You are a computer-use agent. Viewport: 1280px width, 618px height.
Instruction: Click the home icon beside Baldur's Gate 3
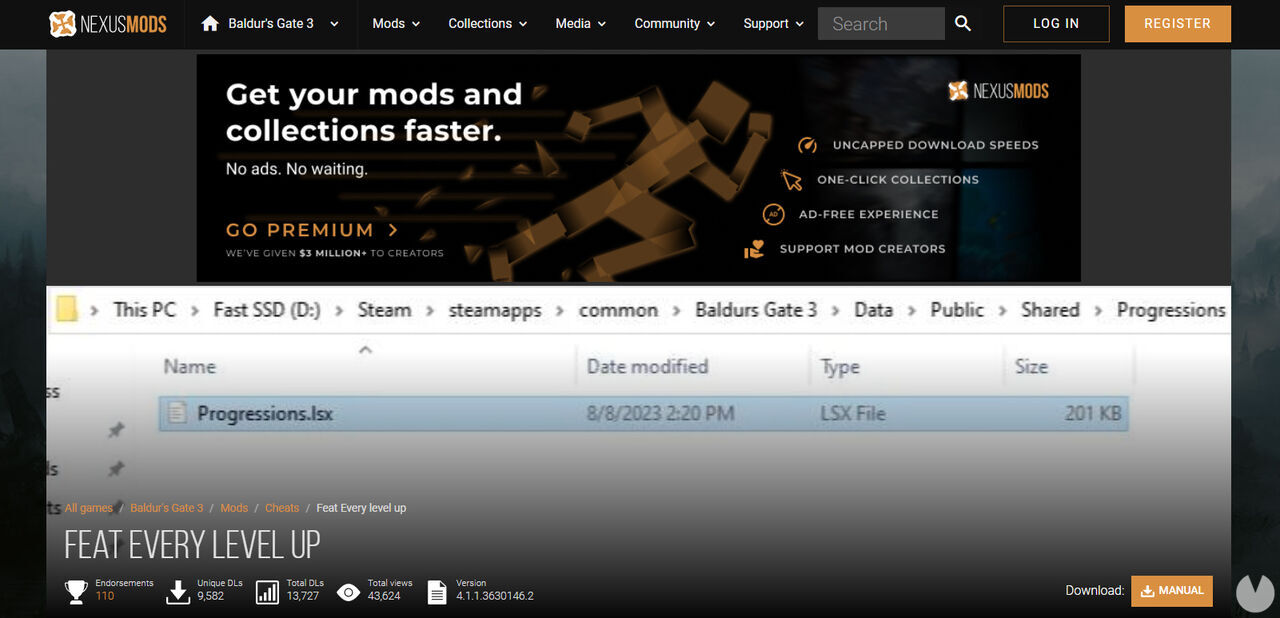click(x=210, y=24)
